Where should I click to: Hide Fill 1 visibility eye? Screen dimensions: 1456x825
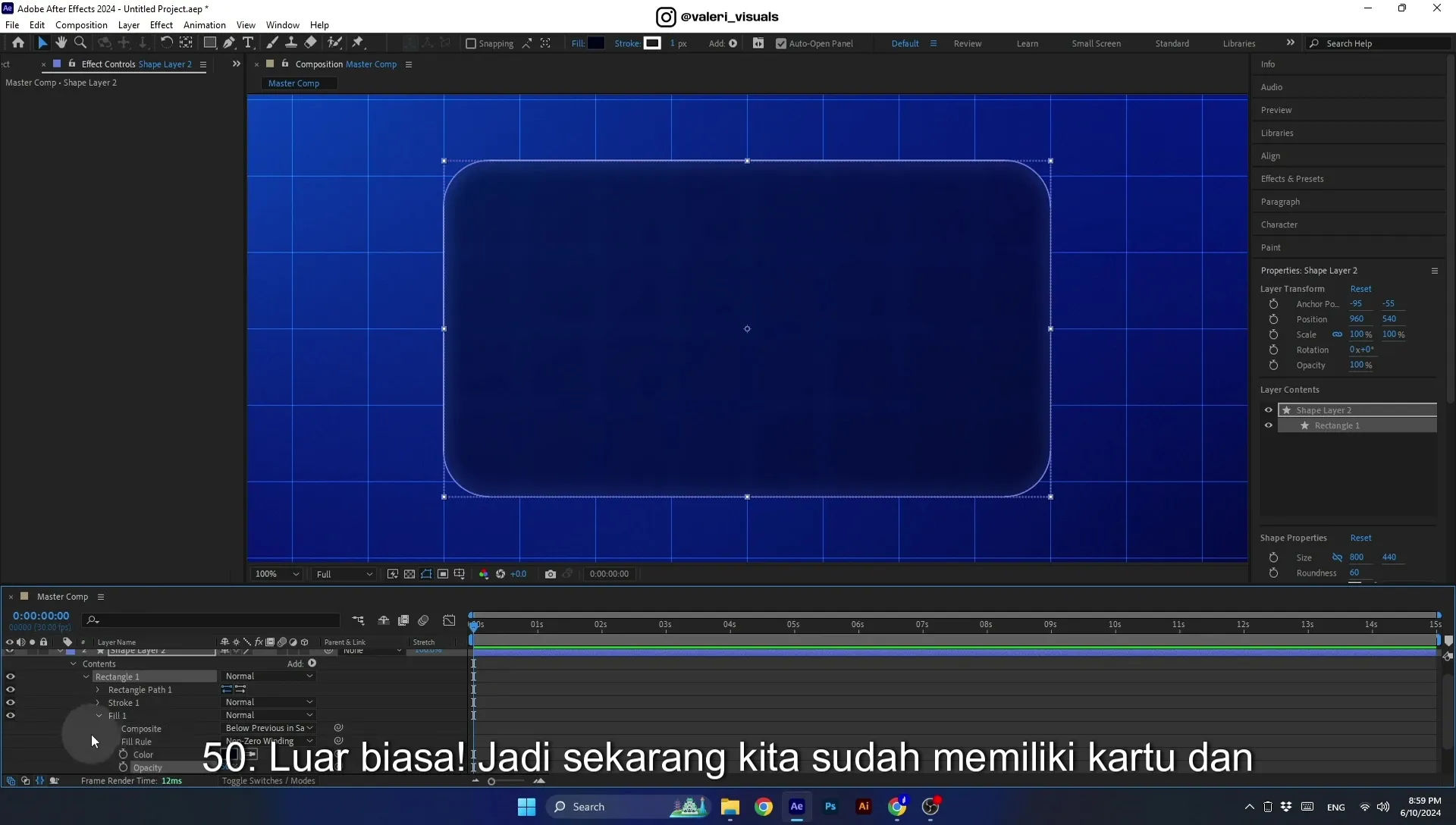point(11,716)
